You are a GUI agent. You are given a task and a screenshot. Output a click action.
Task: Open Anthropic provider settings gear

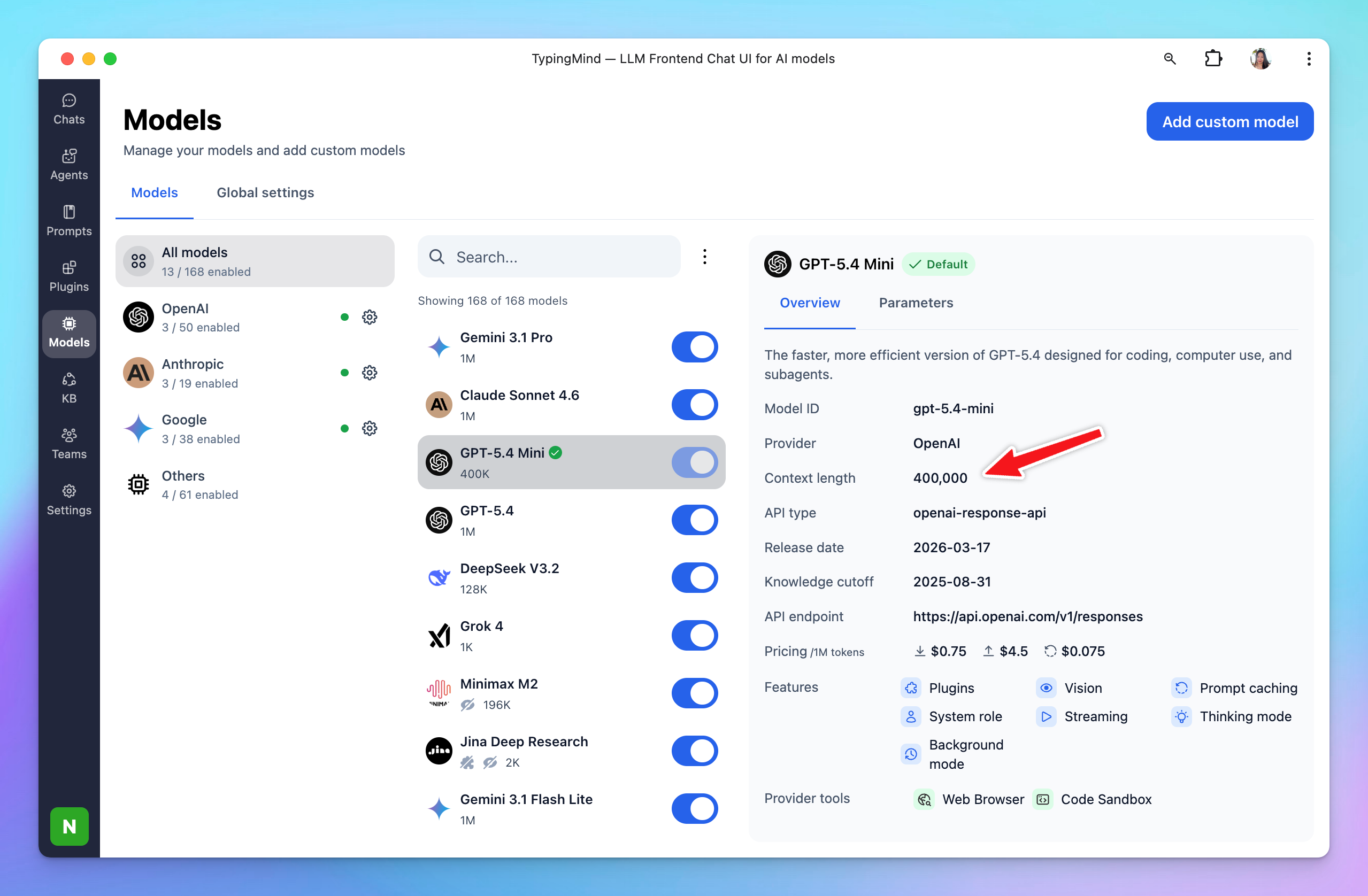coord(370,373)
